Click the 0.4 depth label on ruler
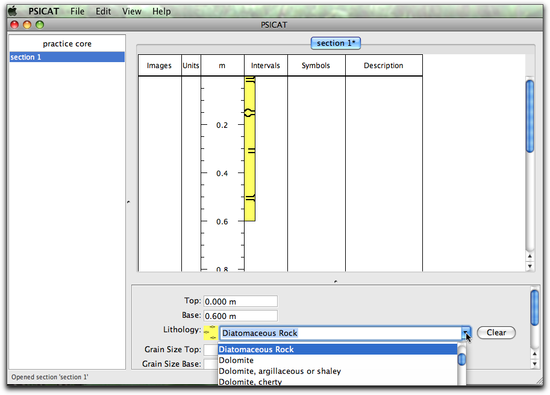Viewport: 550px width, 395px height. (x=222, y=173)
